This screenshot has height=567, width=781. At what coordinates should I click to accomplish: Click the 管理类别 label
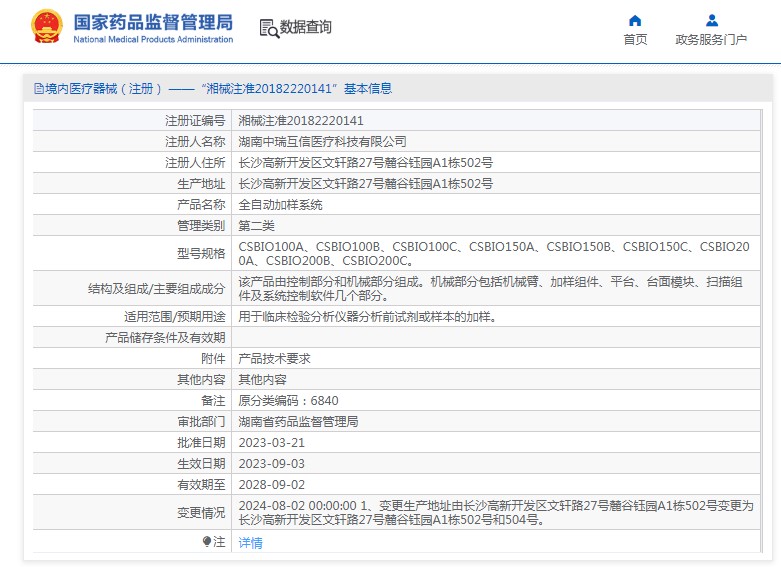tap(201, 225)
